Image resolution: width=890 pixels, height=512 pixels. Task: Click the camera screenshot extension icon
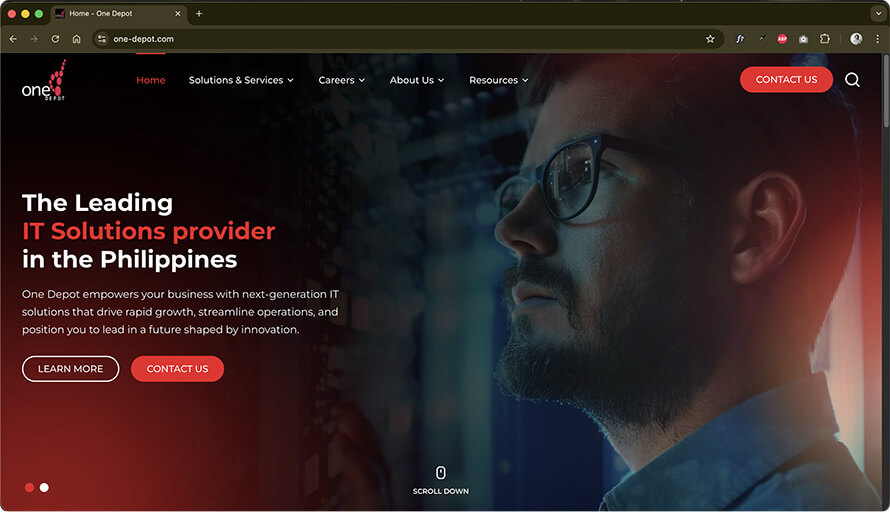803,39
